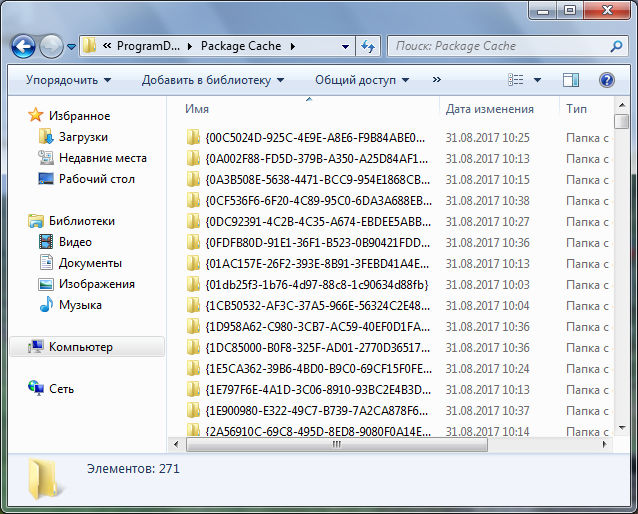Sort by the Тип column header
Viewport: 638px width, 514px height.
[576, 109]
